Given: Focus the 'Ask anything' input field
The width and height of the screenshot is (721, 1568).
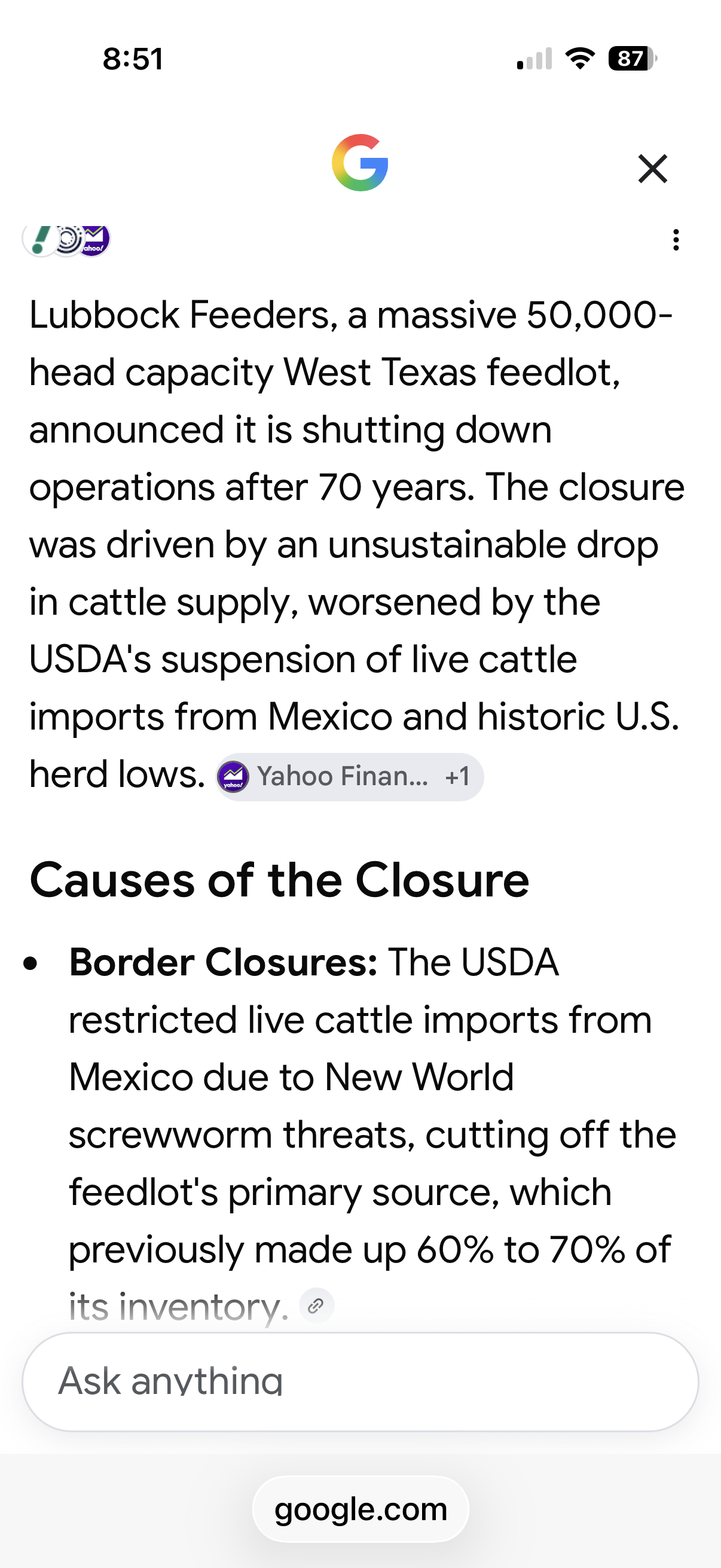Looking at the screenshot, I should click(360, 1381).
